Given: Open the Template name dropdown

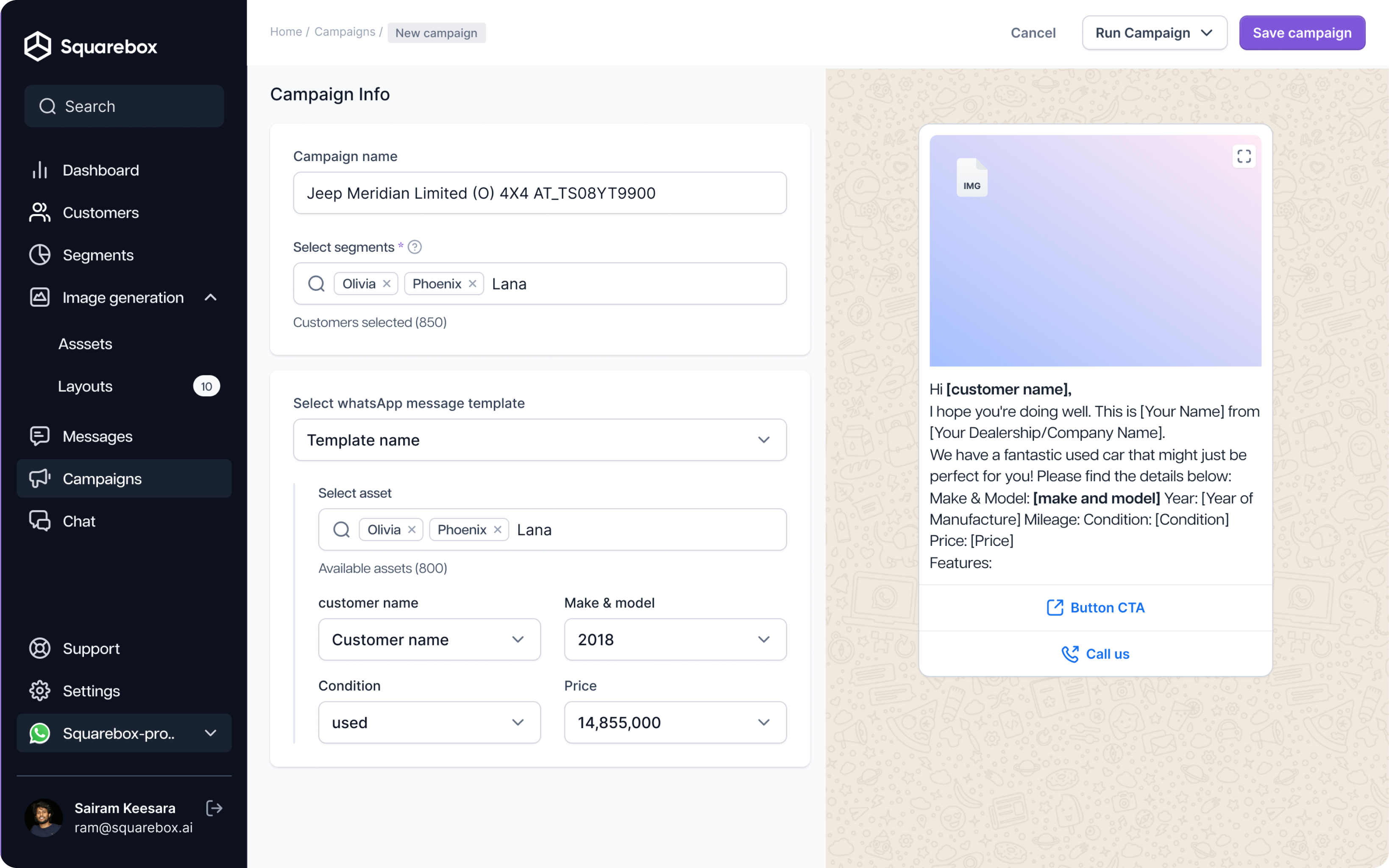Looking at the screenshot, I should (x=540, y=440).
